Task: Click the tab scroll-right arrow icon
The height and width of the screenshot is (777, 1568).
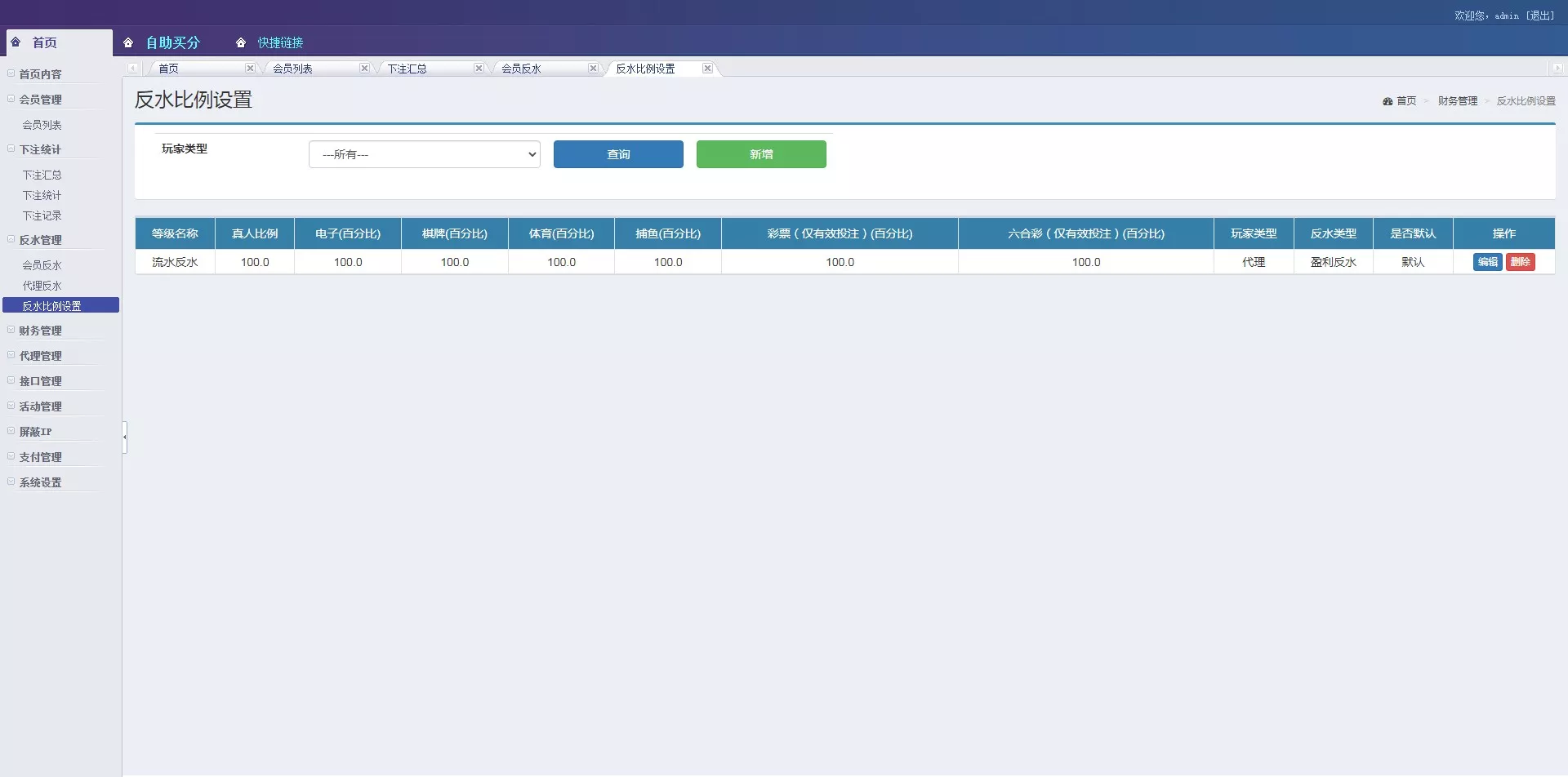Action: coord(1557,69)
